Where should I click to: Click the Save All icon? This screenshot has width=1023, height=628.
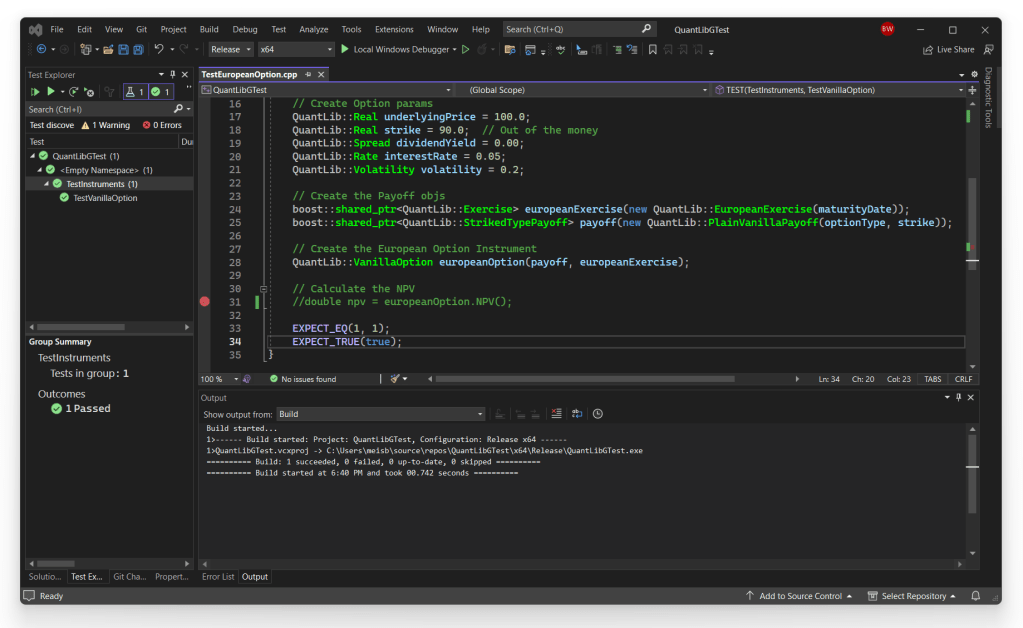(x=138, y=50)
